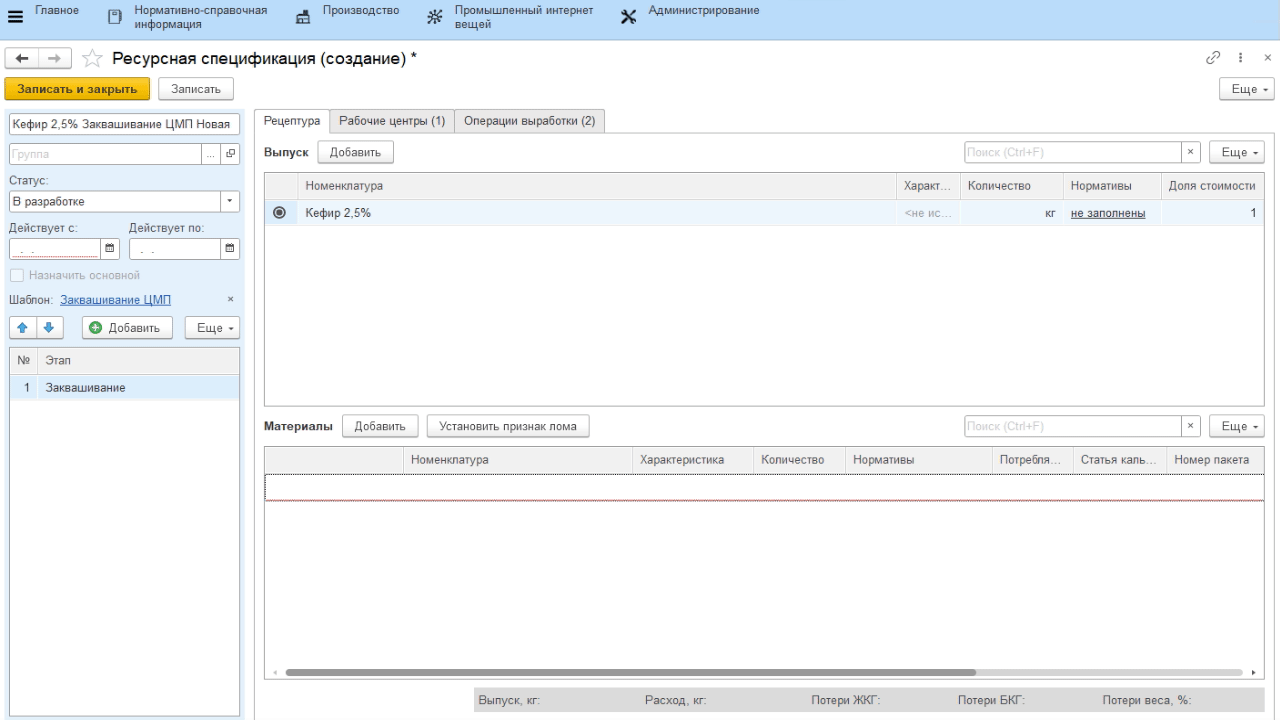
Task: Clear the Шаблон template link
Action: (230, 300)
